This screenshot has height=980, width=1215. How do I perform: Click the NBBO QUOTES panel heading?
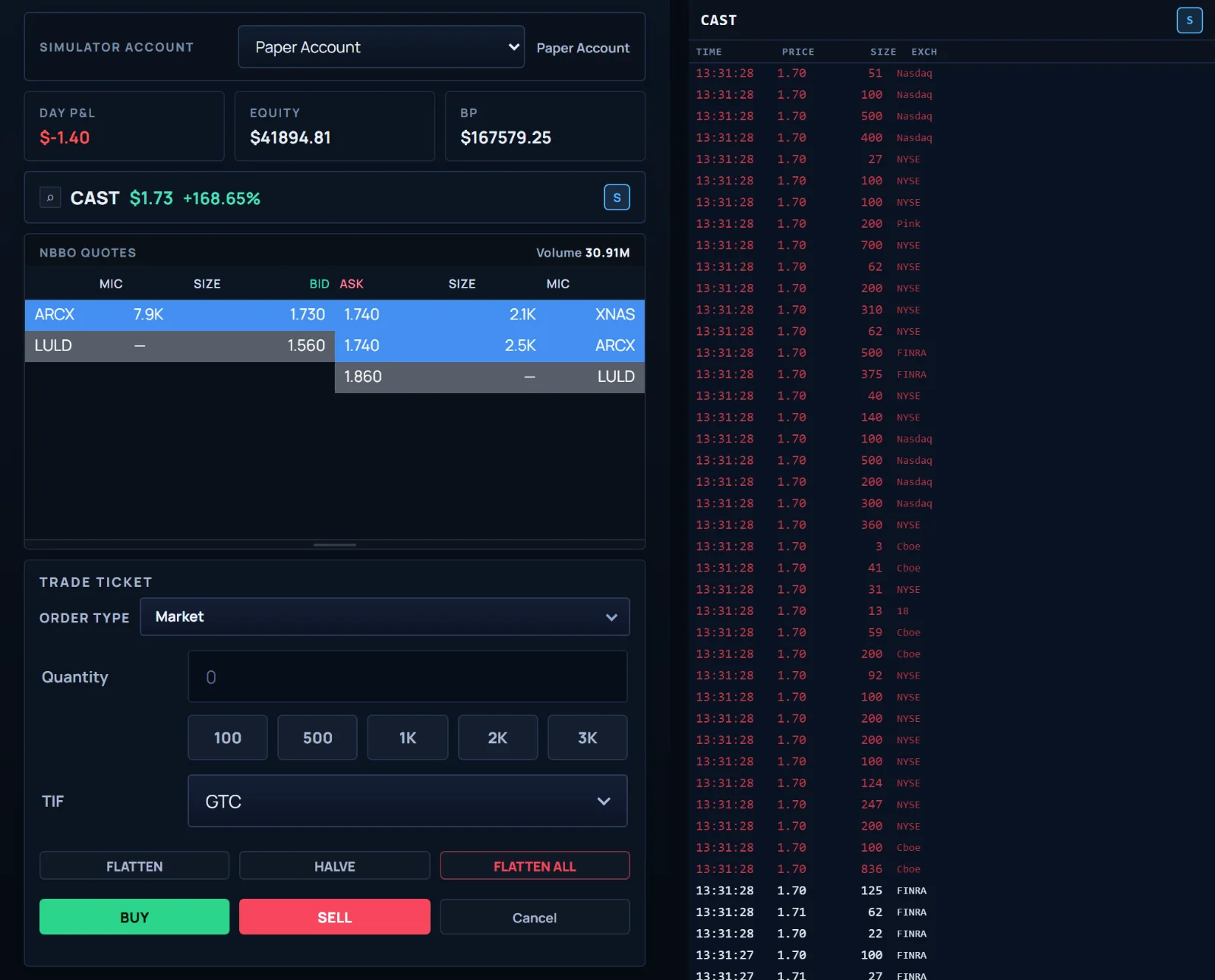coord(88,253)
